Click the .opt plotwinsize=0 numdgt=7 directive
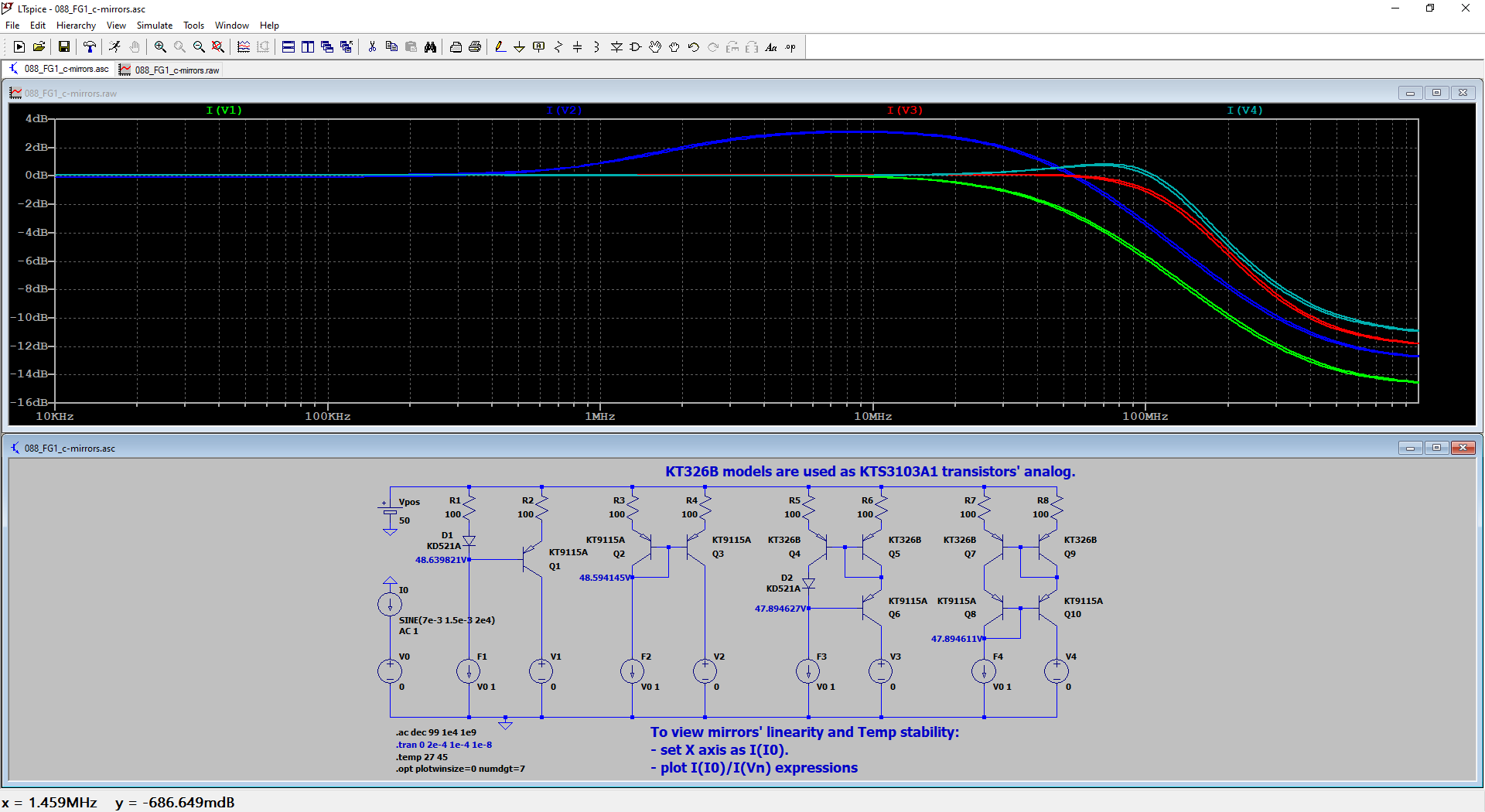 [460, 769]
